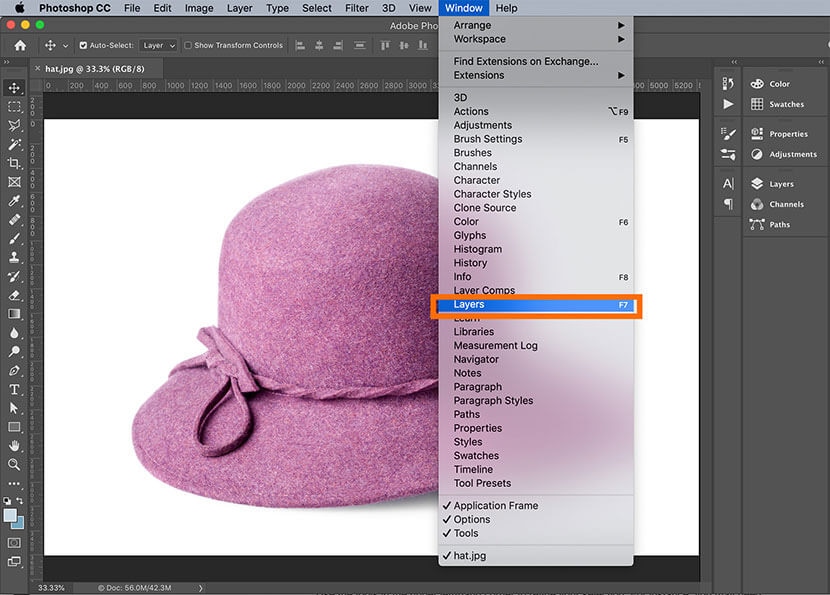Open the Auto-Select Layer dropdown
The image size is (830, 595).
(158, 45)
